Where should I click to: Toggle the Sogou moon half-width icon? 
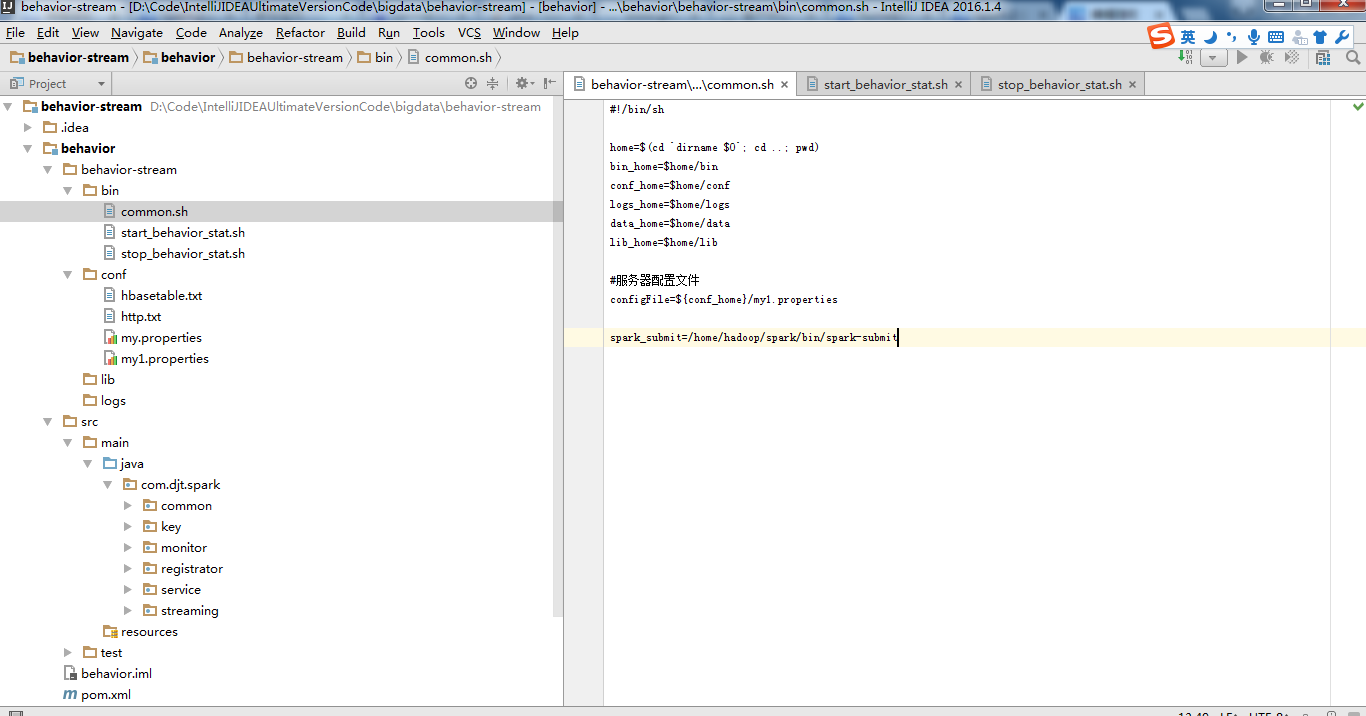click(x=1210, y=37)
